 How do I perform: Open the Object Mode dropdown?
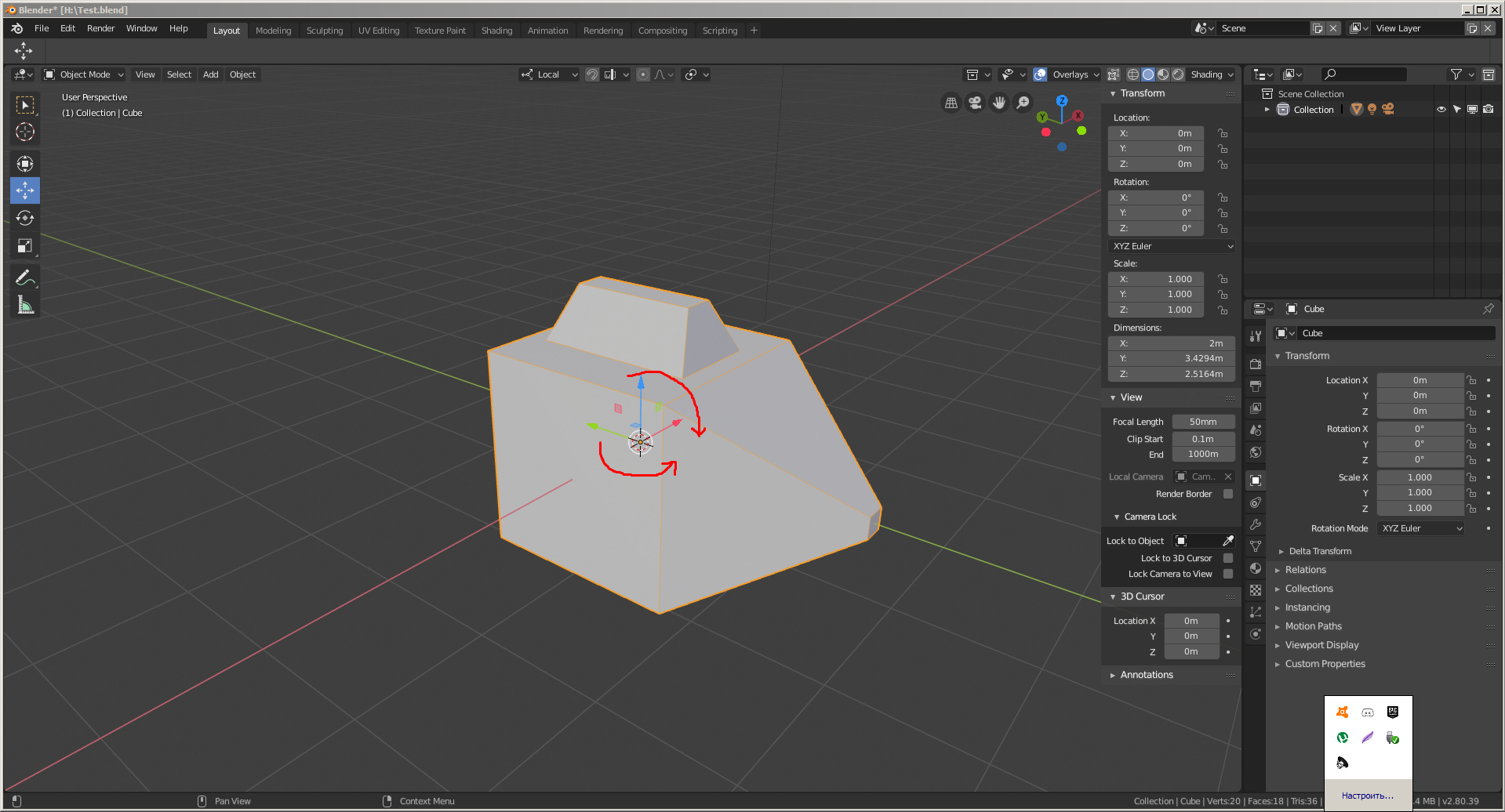pyautogui.click(x=84, y=74)
